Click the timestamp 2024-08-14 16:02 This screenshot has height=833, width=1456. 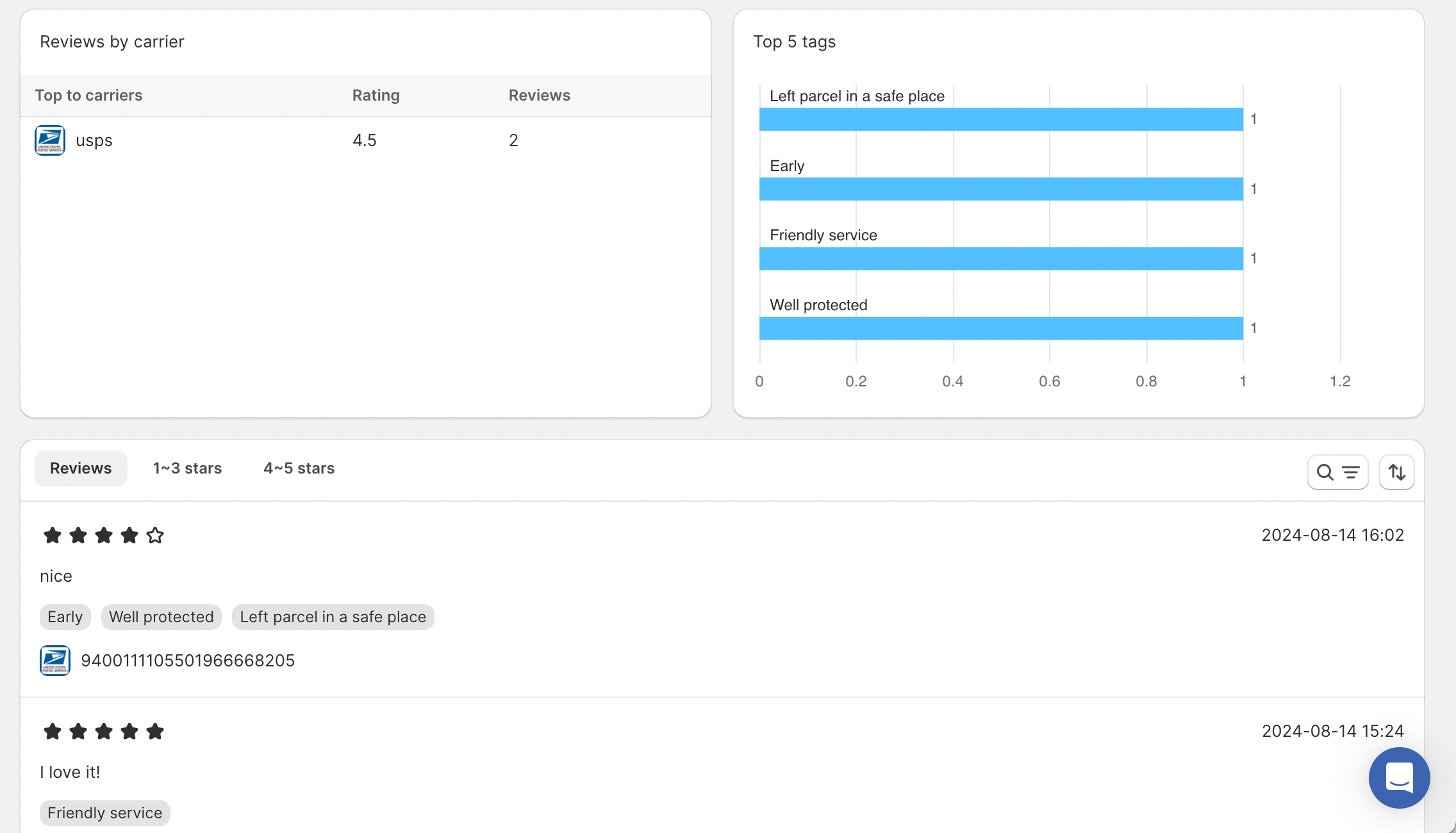tap(1333, 535)
